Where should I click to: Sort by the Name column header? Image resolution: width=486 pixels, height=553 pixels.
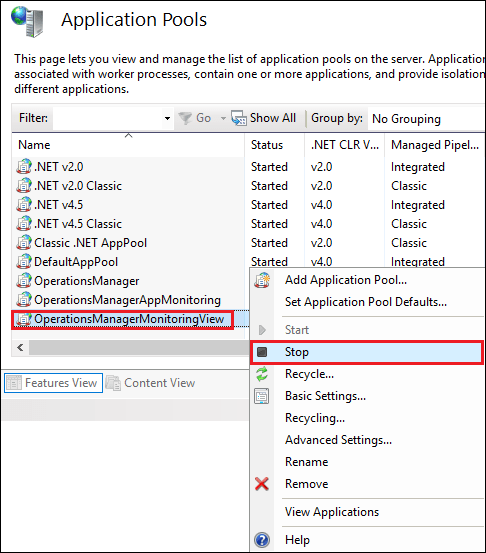(128, 145)
